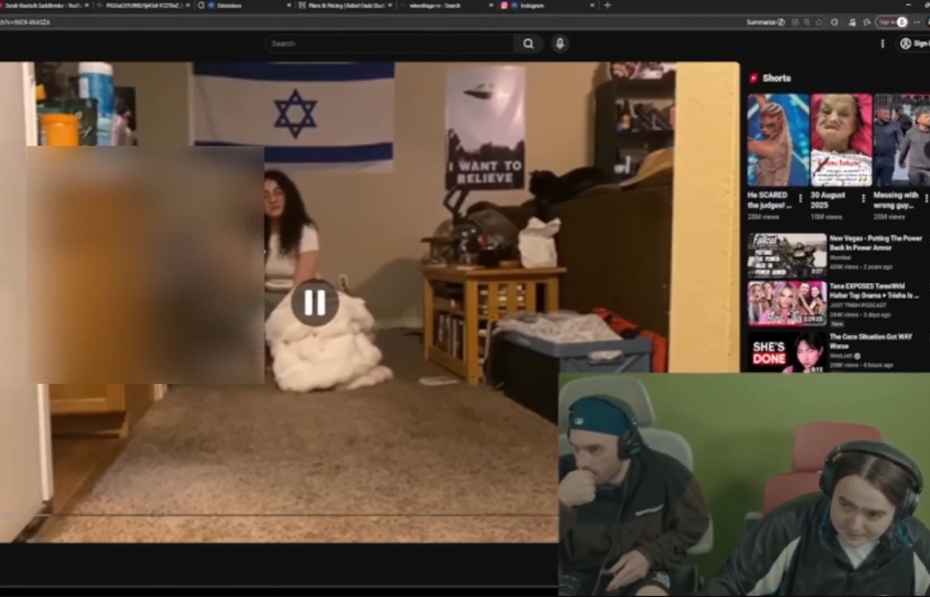Click 'He SCARED the judges!' short title
This screenshot has width=930, height=597.
point(769,200)
